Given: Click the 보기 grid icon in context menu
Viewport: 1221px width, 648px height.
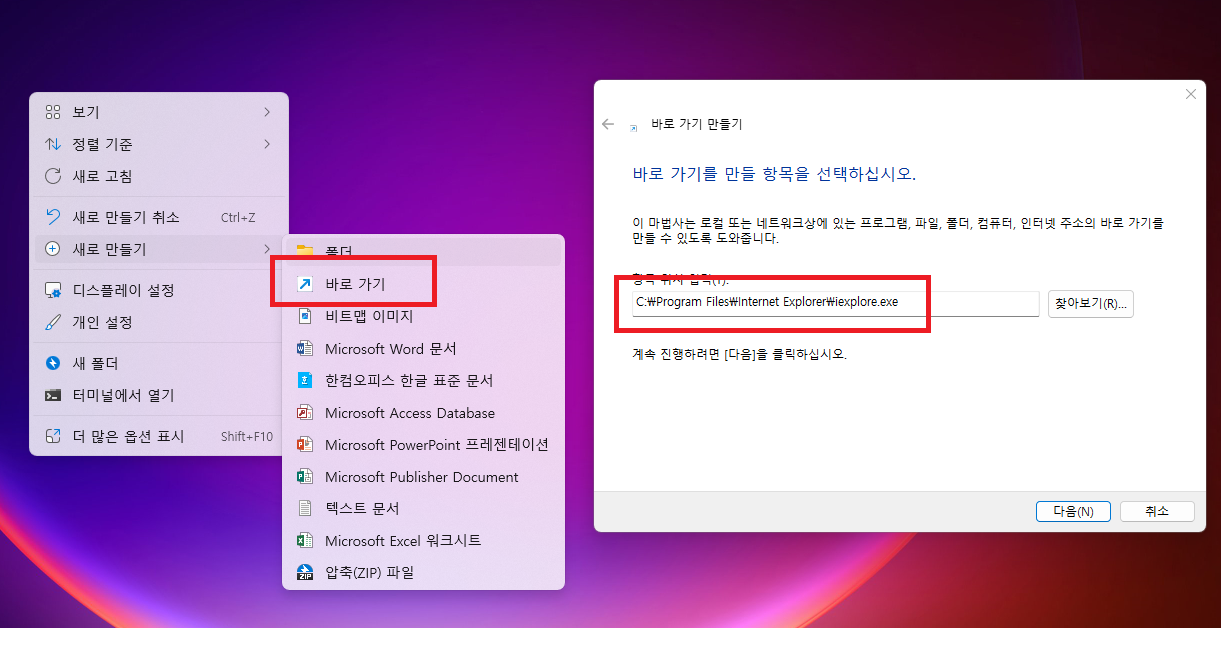Looking at the screenshot, I should pyautogui.click(x=53, y=112).
